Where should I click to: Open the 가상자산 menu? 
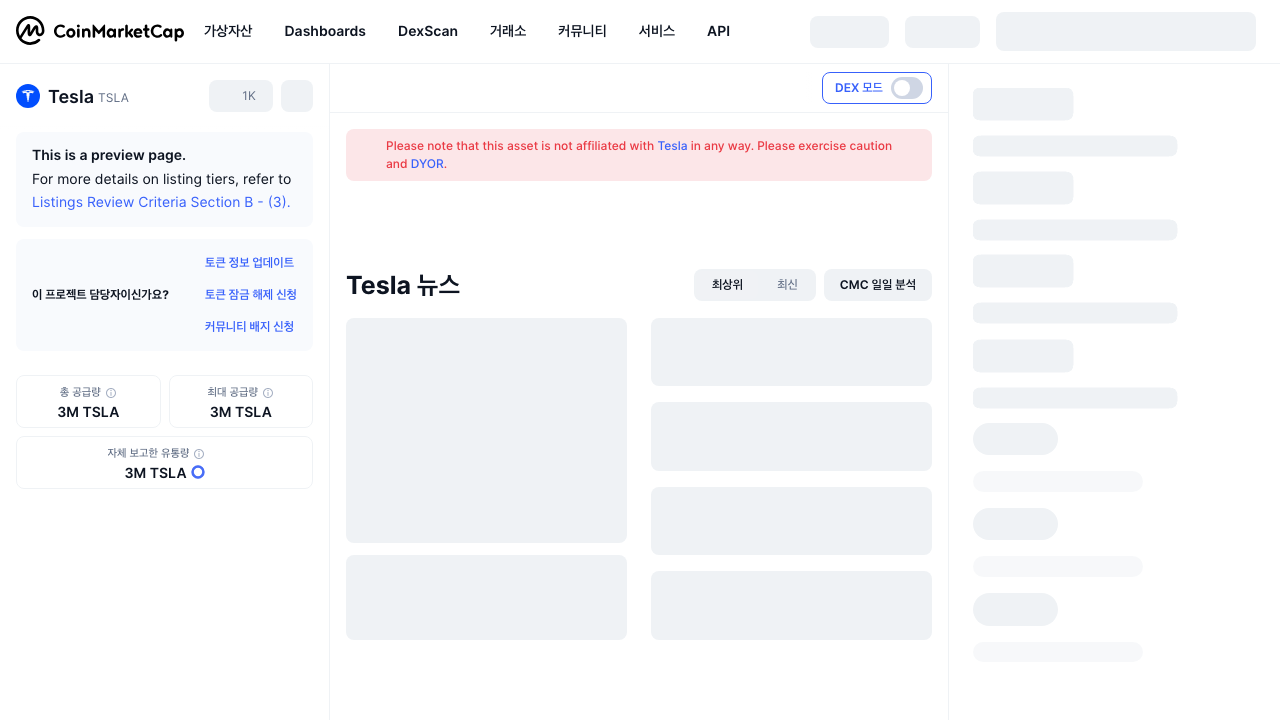pyautogui.click(x=228, y=31)
